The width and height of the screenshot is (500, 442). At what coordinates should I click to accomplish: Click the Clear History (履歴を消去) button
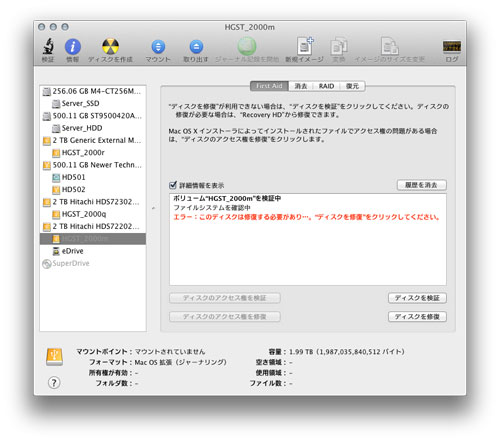[x=422, y=185]
